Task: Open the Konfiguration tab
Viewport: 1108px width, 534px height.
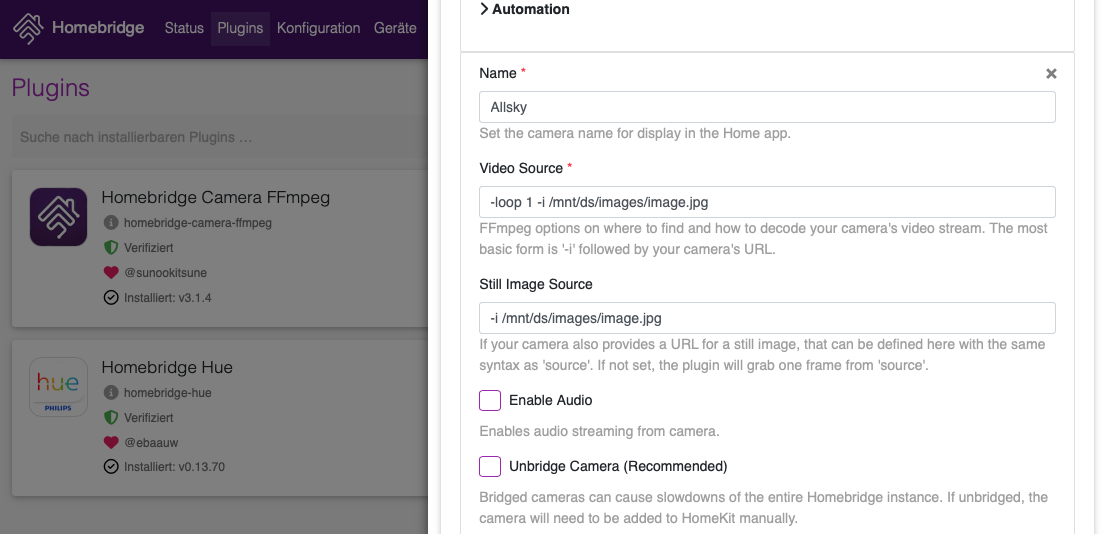Action: (319, 28)
